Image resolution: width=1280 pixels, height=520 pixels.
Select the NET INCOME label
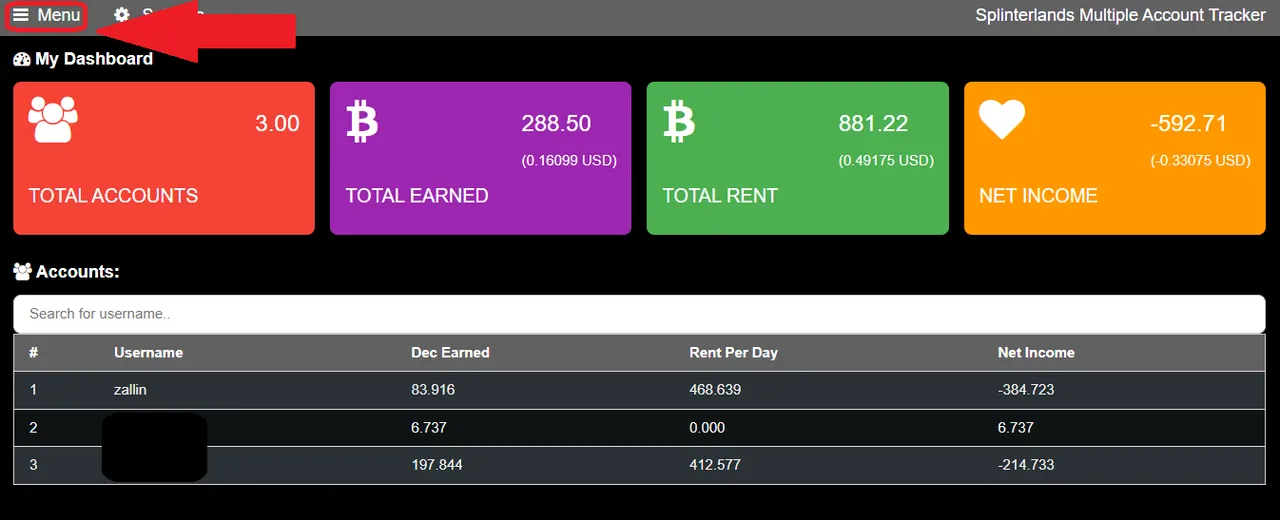[x=1038, y=196]
